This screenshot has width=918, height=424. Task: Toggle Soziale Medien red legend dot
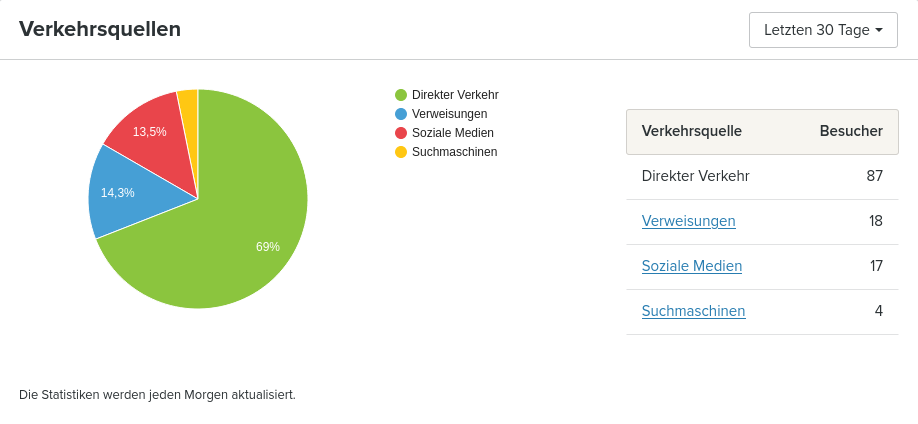pos(401,133)
